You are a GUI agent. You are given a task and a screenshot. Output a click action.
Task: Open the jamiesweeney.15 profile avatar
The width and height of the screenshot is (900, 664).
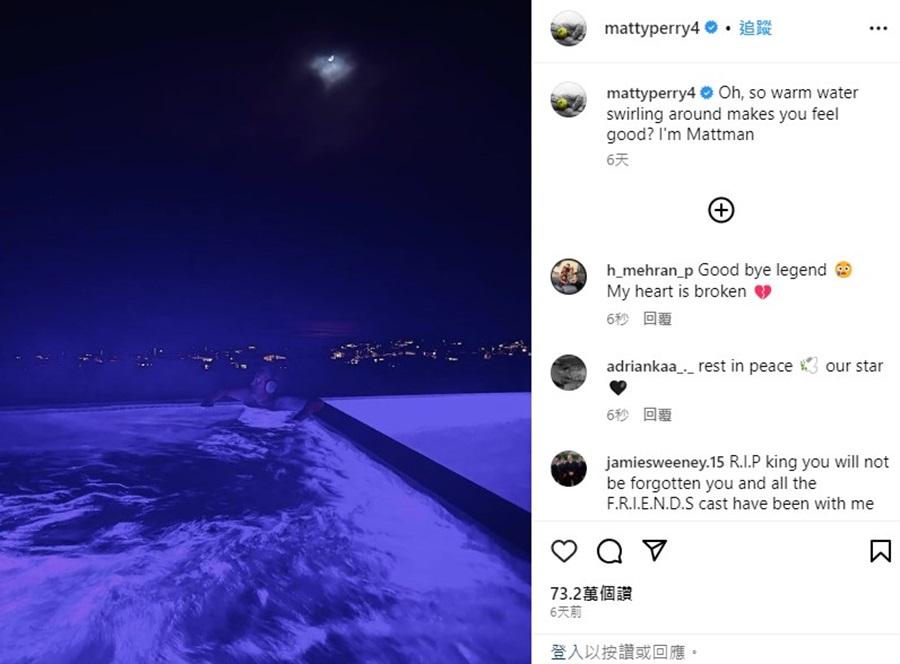point(568,468)
